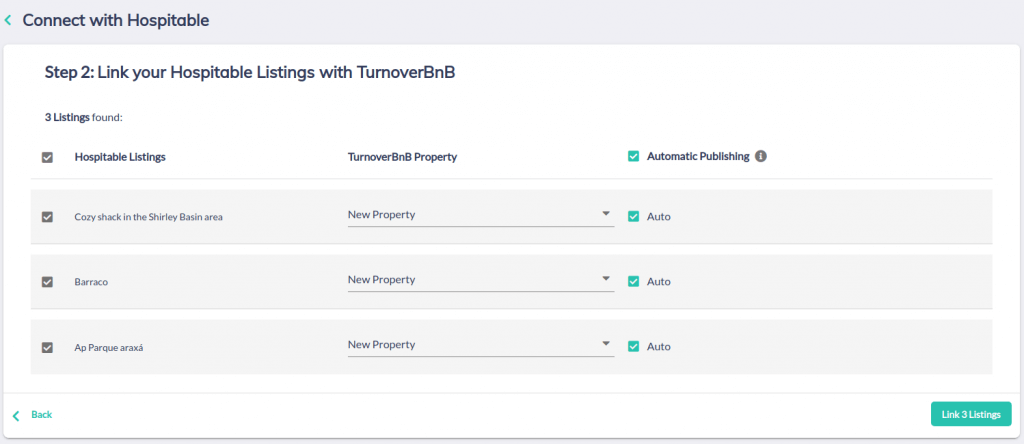
Task: Click the dropdown arrow in Ap Parque araxá row
Action: (x=605, y=343)
